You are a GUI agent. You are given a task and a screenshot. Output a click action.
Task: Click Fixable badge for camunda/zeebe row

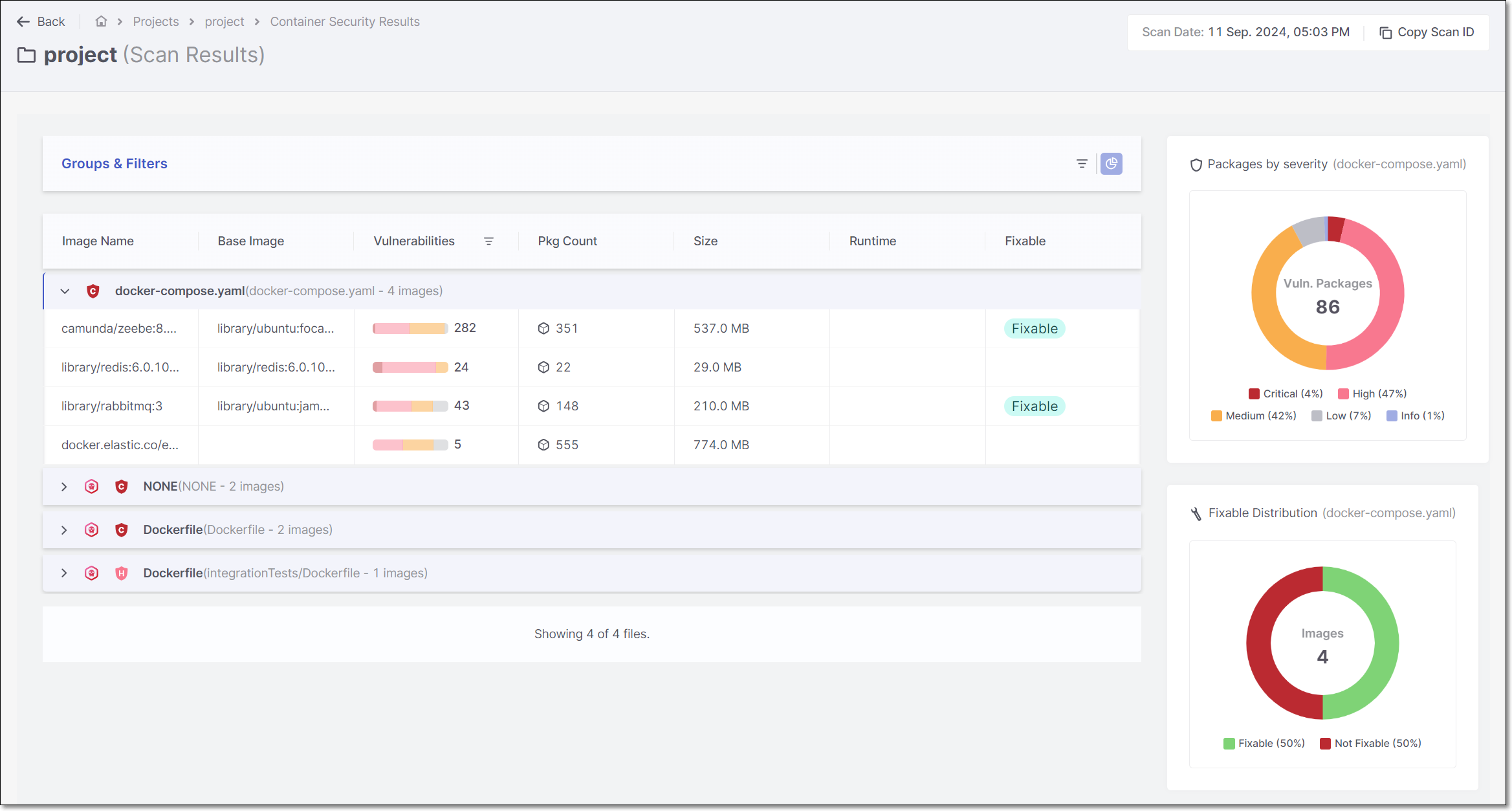click(x=1035, y=329)
